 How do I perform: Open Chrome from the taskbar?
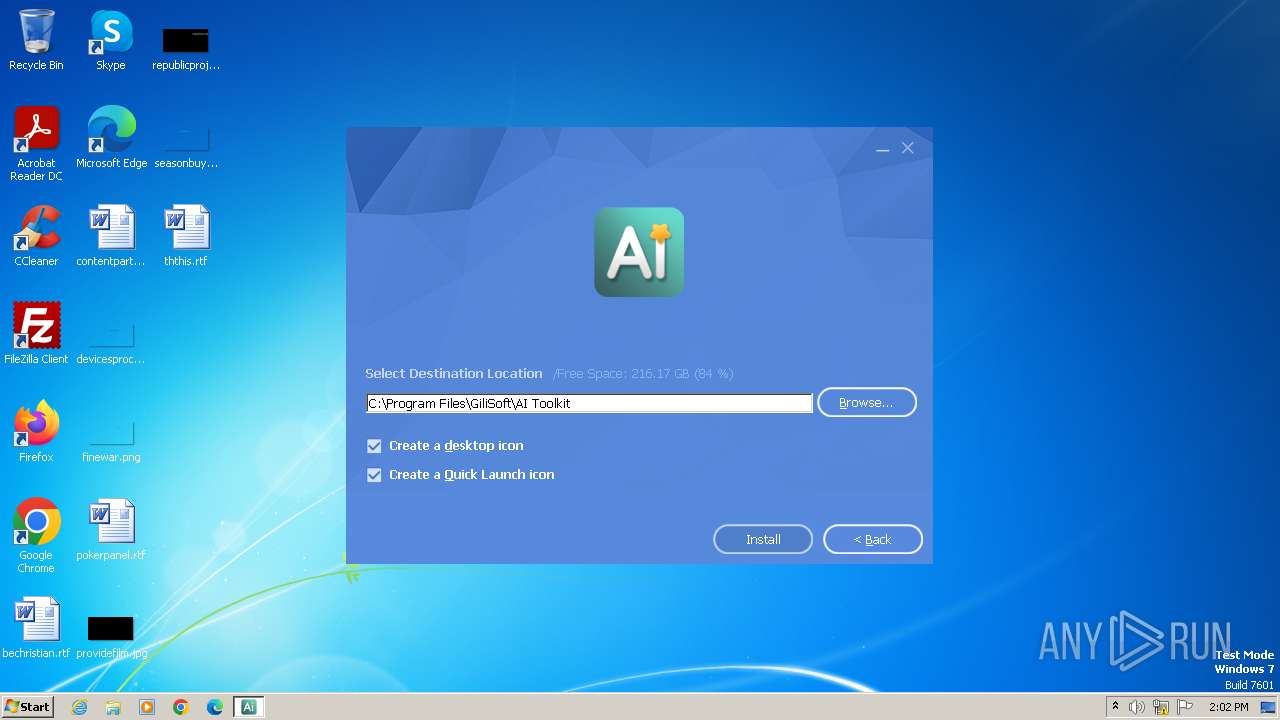(181, 707)
